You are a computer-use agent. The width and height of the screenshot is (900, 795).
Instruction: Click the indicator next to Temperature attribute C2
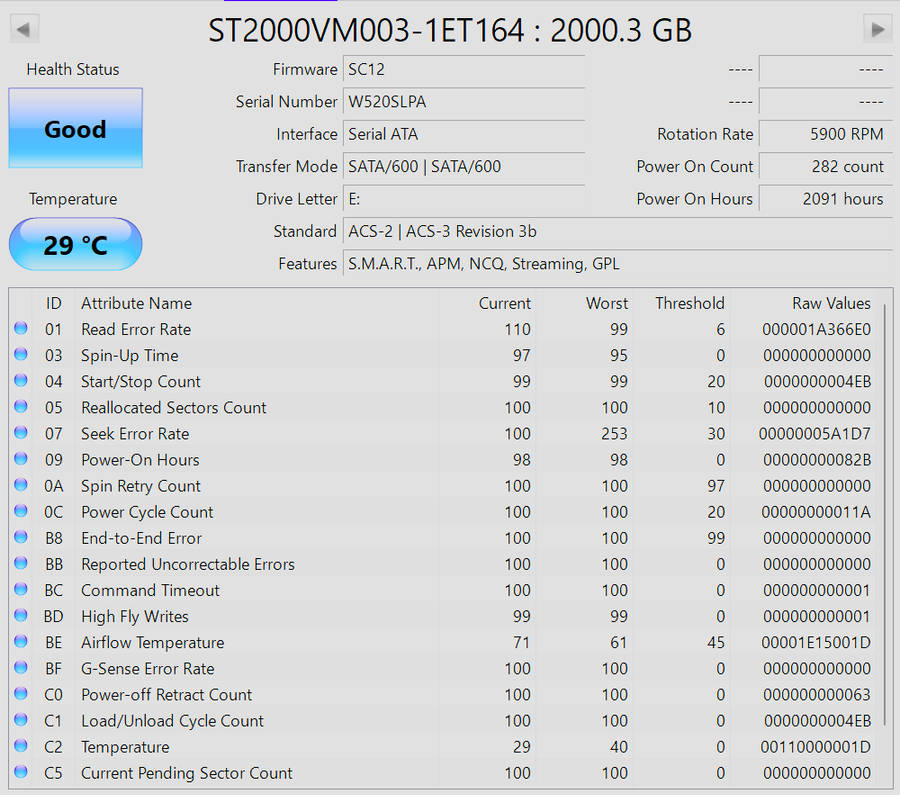click(21, 746)
